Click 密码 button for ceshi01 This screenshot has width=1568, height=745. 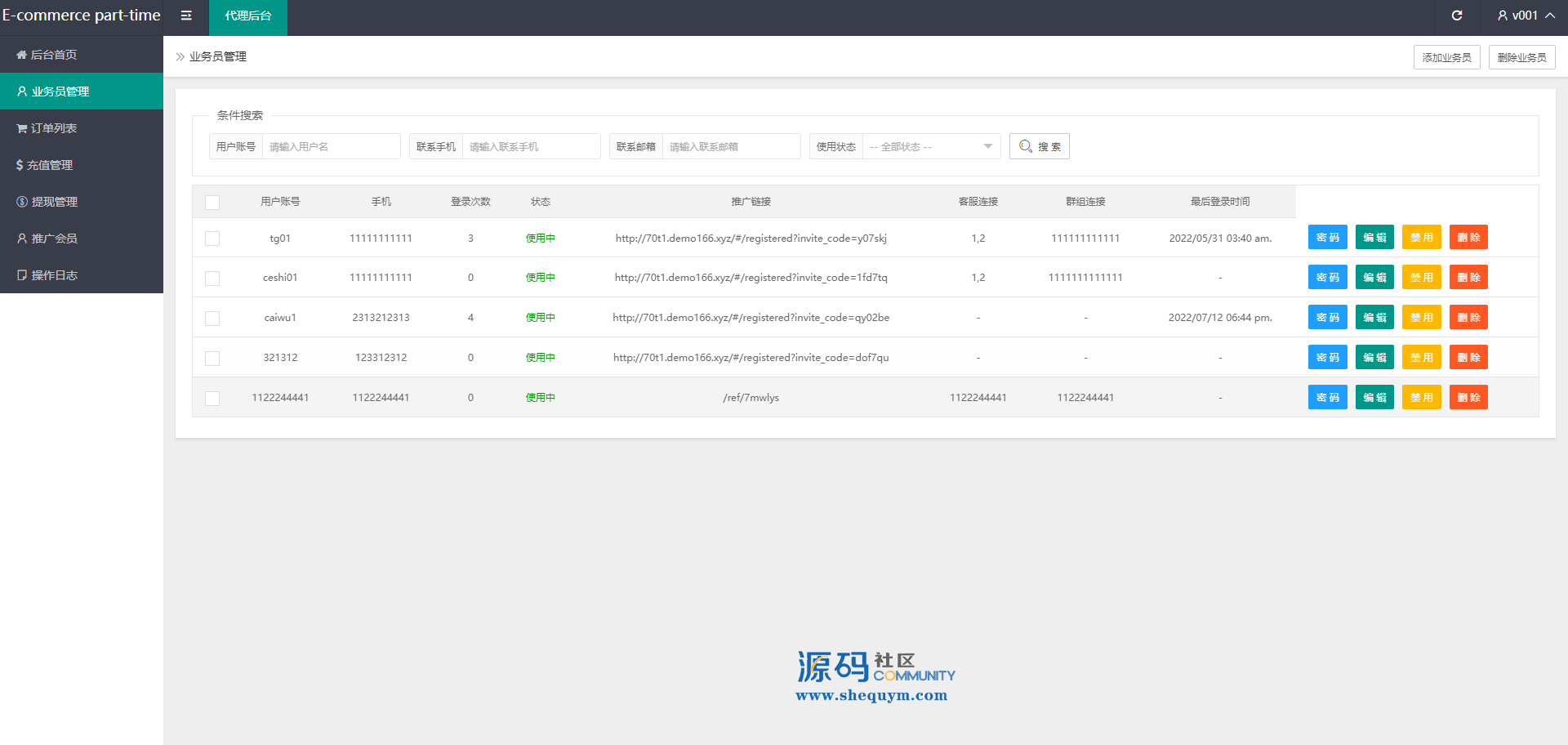click(x=1327, y=278)
